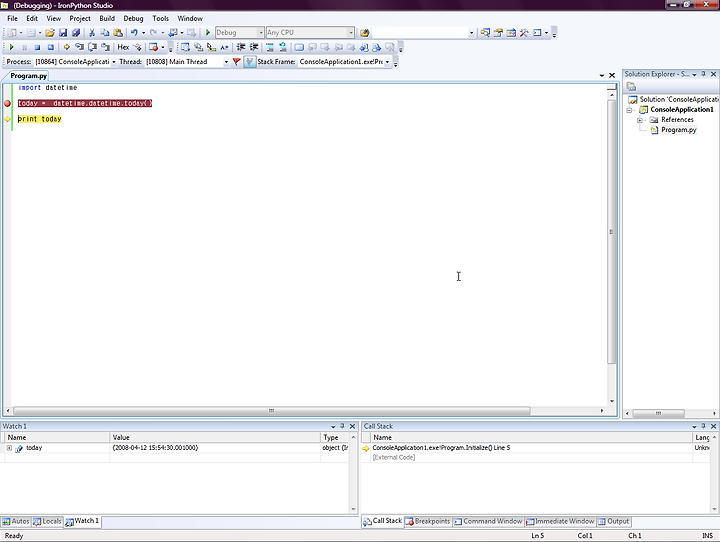Click inside the Find text input field

click(419, 33)
